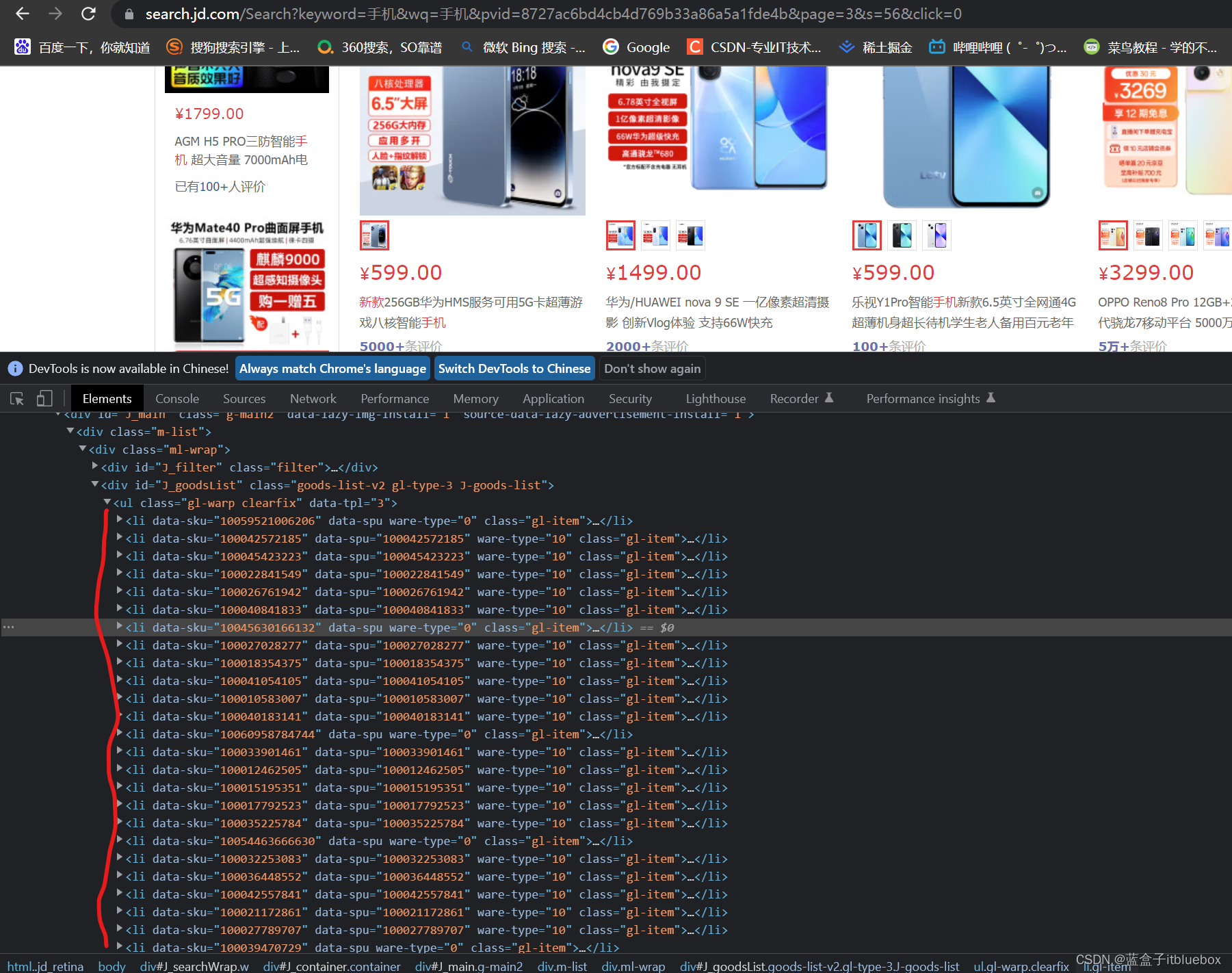Expand li with data-sku 10045630166132

[120, 627]
